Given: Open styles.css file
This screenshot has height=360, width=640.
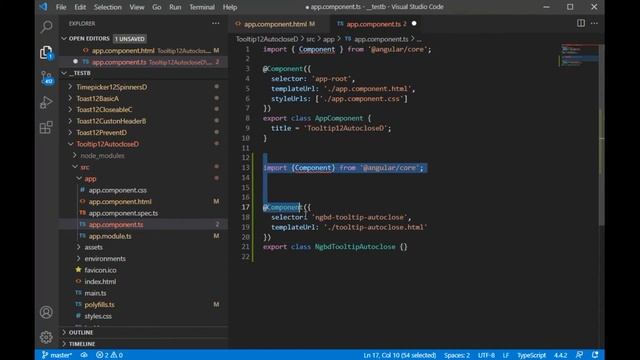Looking at the screenshot, I should point(144,316).
